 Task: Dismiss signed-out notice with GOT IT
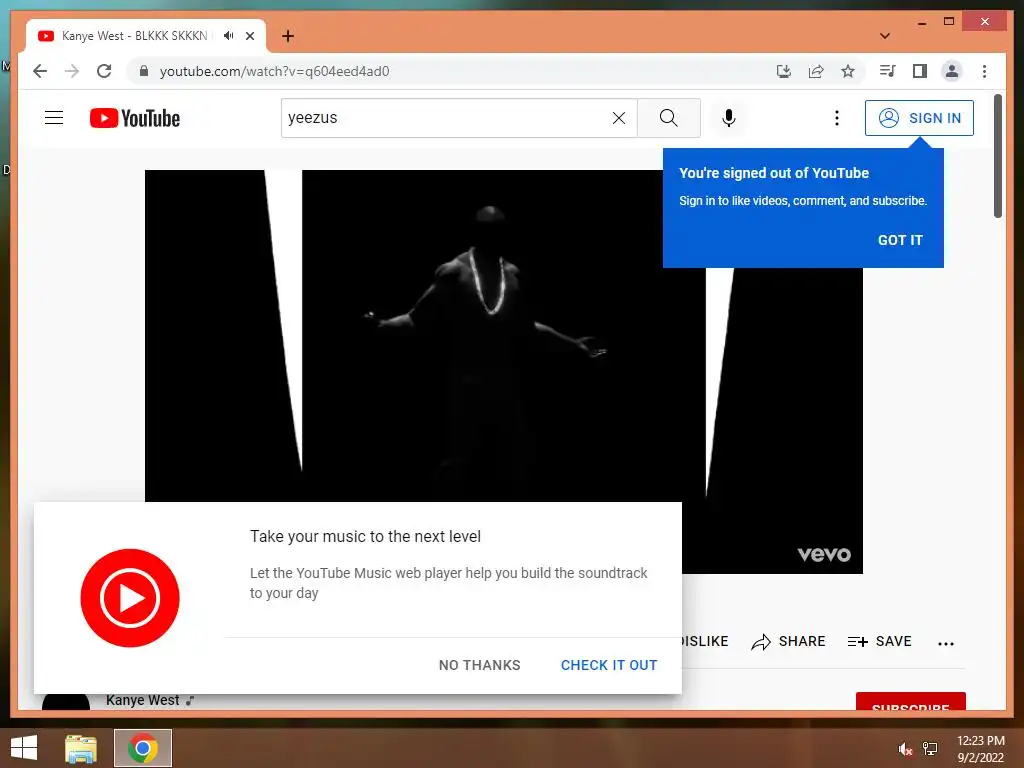(x=900, y=240)
